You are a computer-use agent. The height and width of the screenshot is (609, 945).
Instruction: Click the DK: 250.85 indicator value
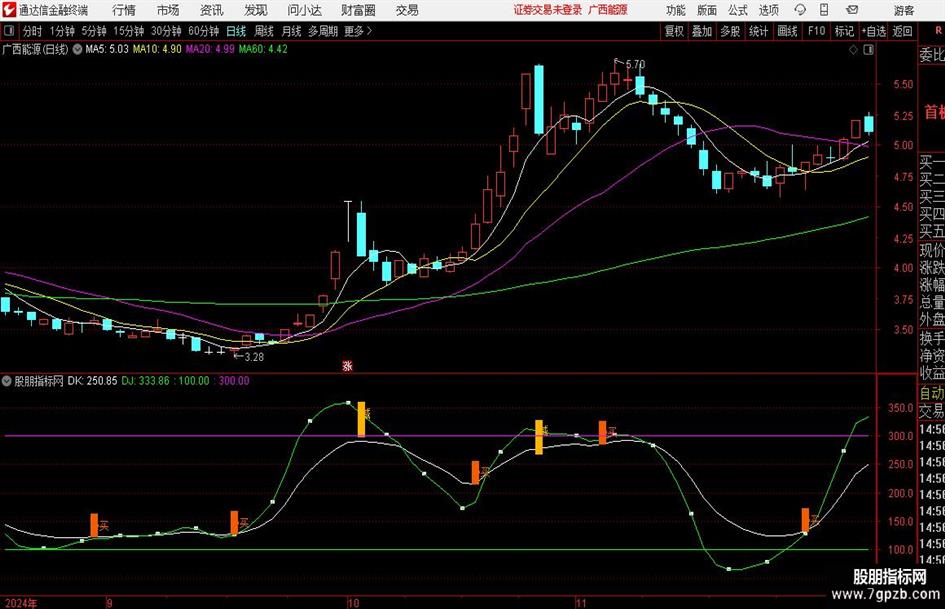[x=92, y=380]
